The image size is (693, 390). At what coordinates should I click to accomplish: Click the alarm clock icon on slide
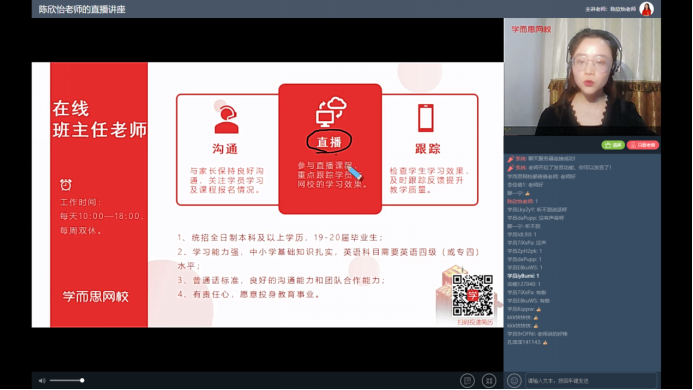(66, 184)
